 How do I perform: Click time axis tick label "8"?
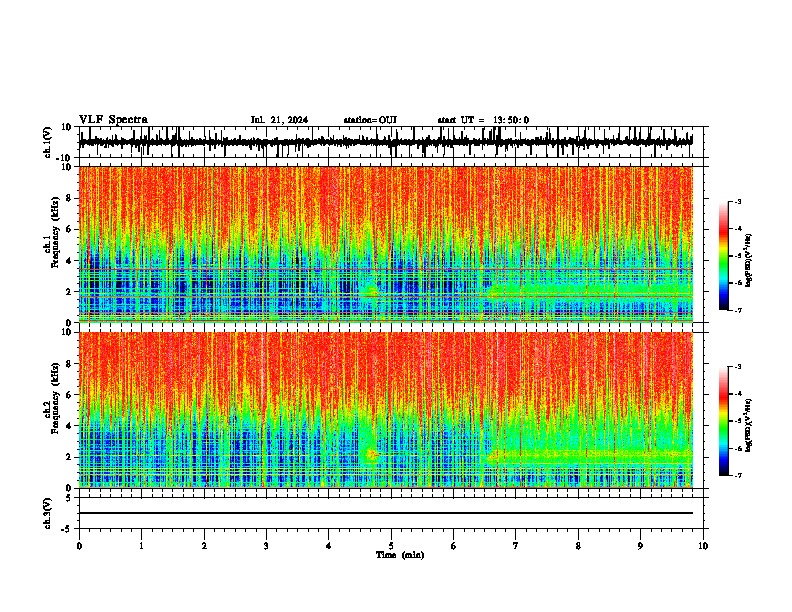[578, 546]
